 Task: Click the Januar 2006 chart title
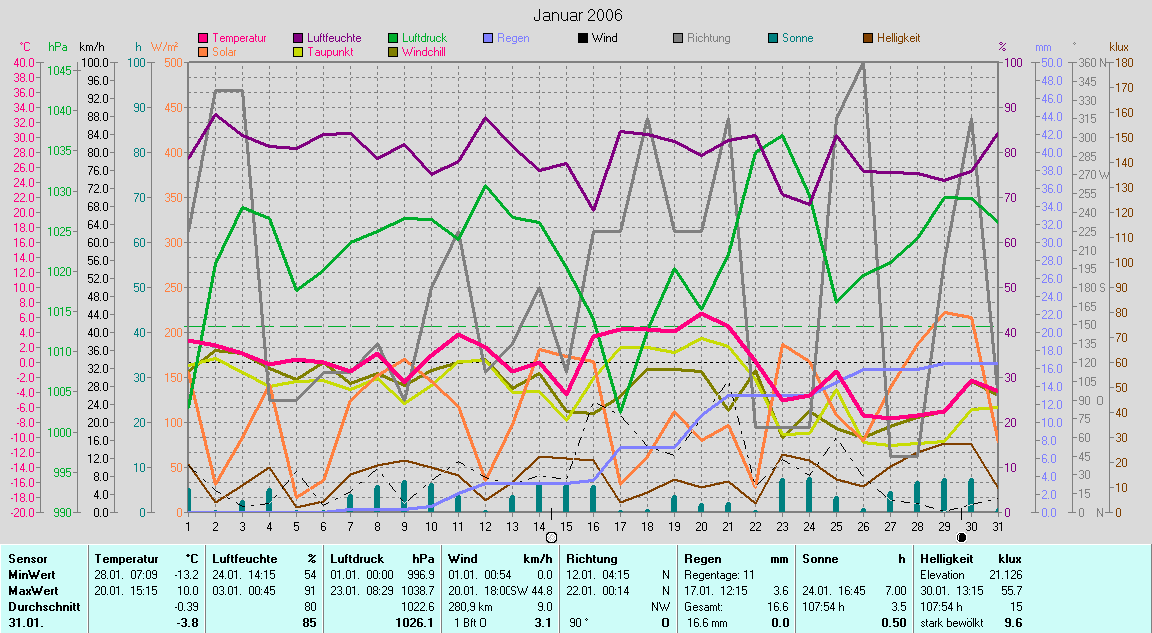coord(577,15)
